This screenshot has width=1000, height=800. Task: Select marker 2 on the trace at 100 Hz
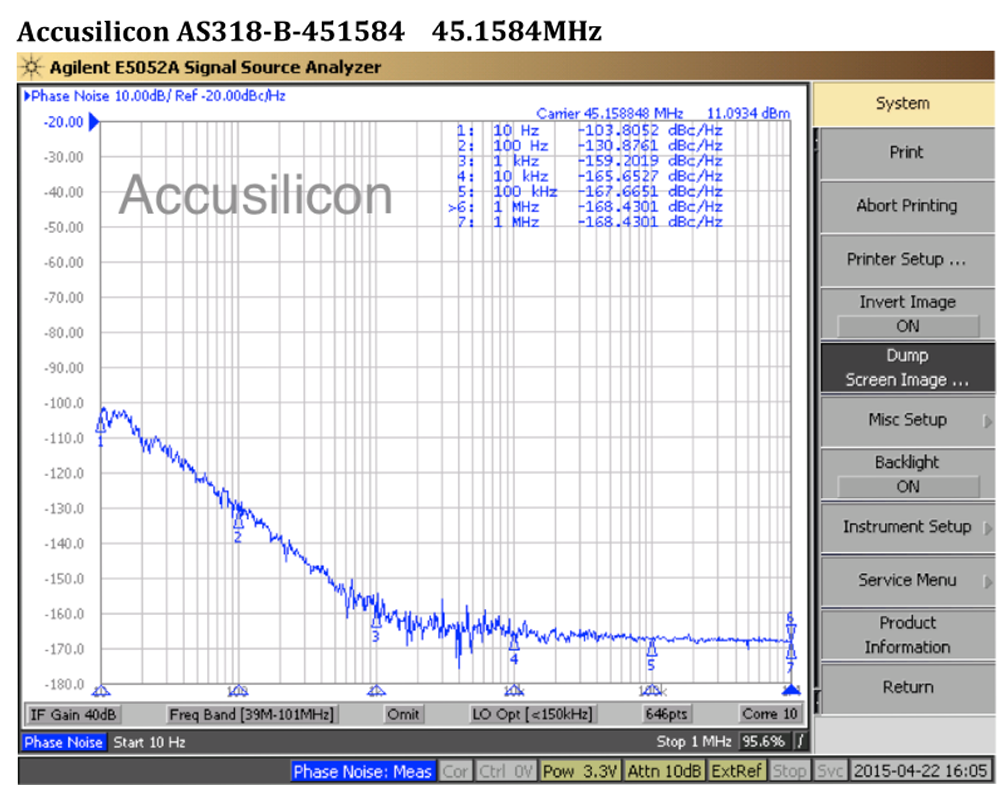[x=238, y=522]
